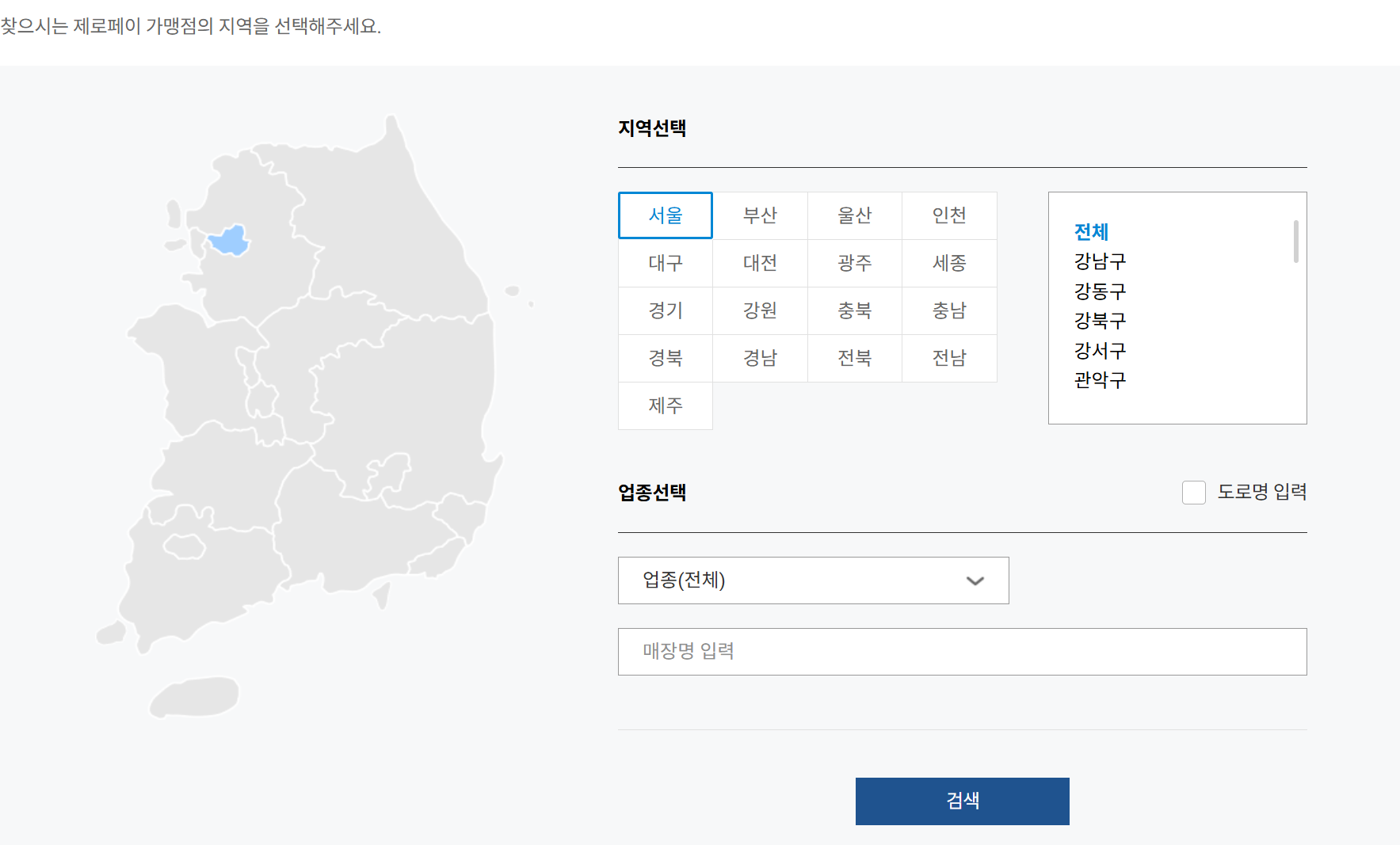The image size is (1400, 845).
Task: Click the 업종 dropdown chevron arrow
Action: tap(975, 580)
